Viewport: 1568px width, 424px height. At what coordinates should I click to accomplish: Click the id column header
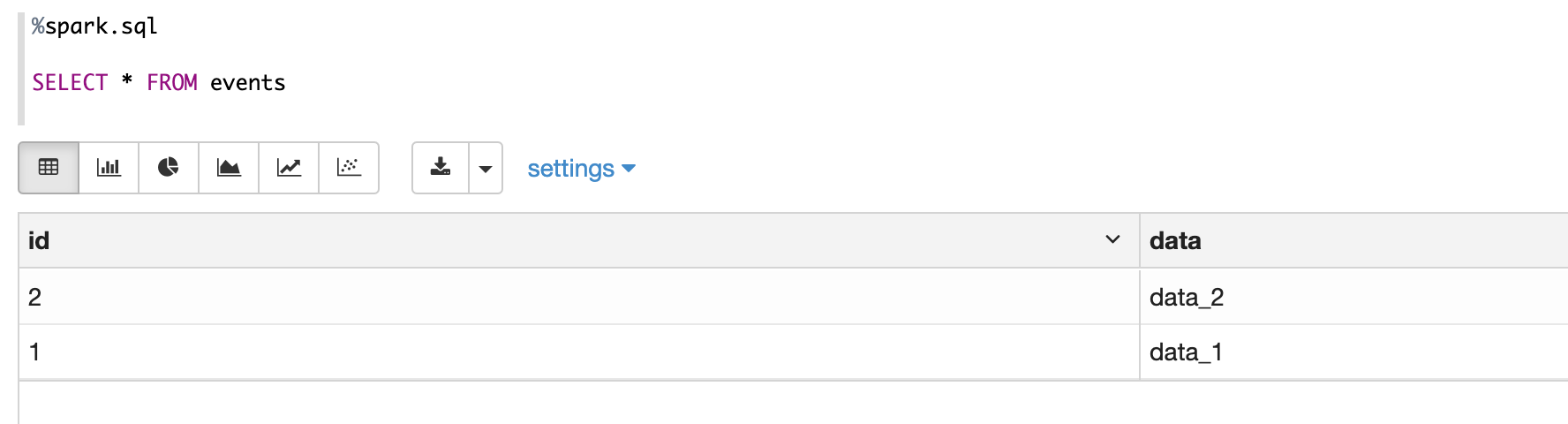coord(39,240)
